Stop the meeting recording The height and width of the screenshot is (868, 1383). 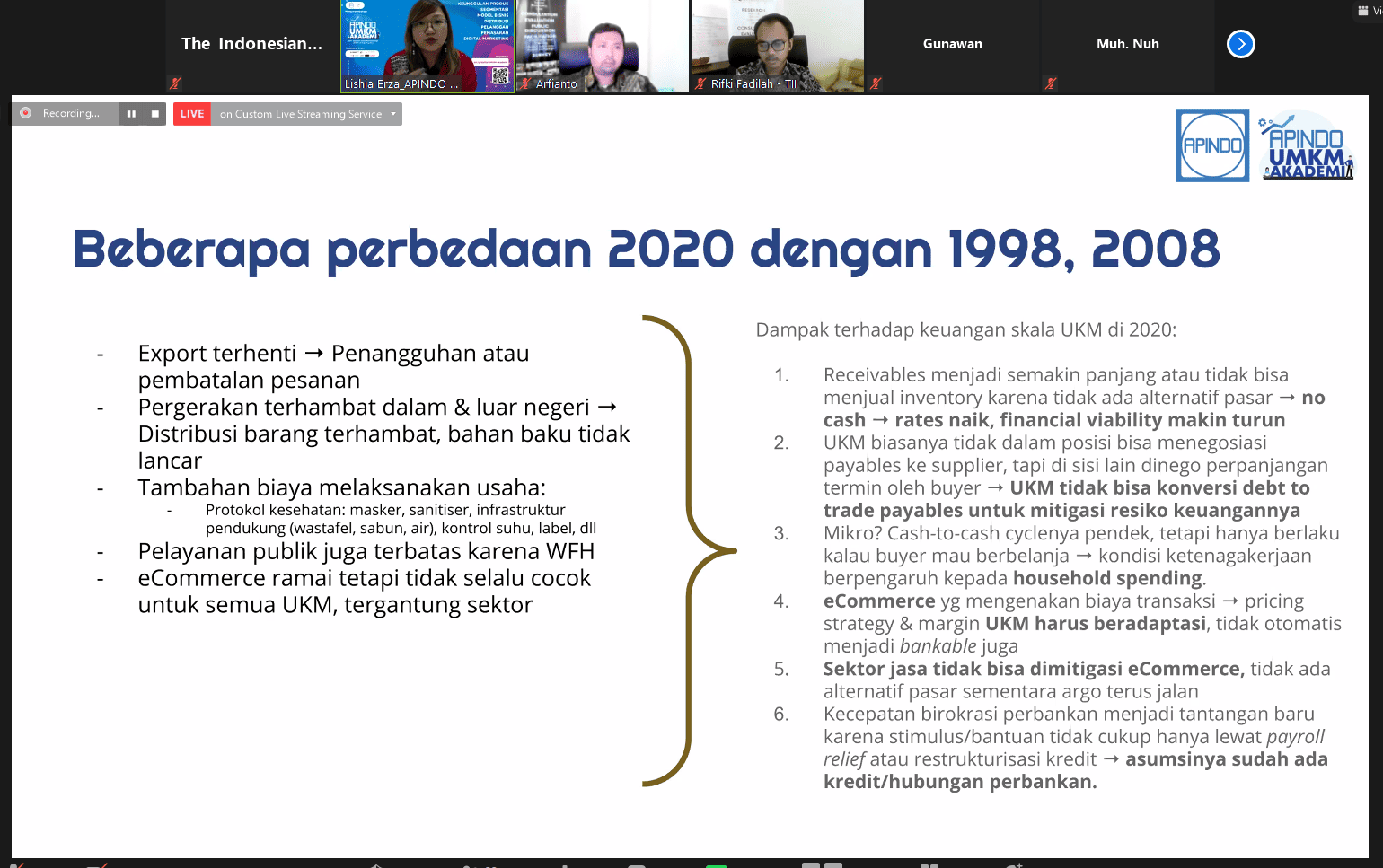coord(154,114)
